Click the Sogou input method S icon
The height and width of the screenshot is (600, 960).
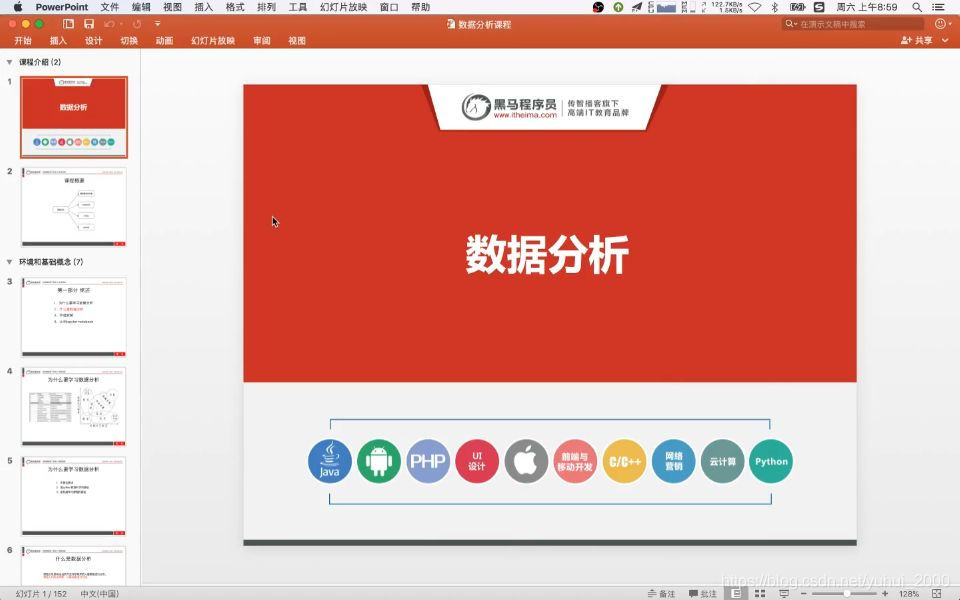click(x=819, y=7)
